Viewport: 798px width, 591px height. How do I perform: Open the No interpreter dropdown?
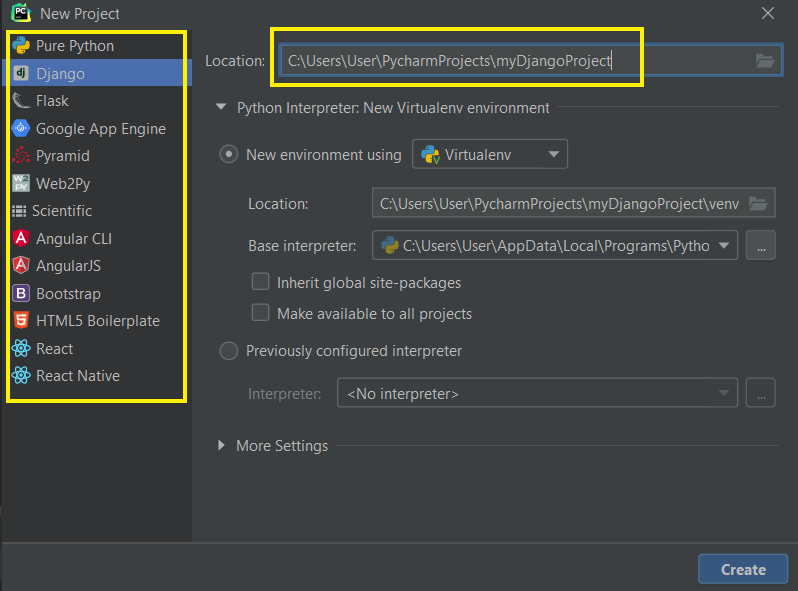click(537, 393)
